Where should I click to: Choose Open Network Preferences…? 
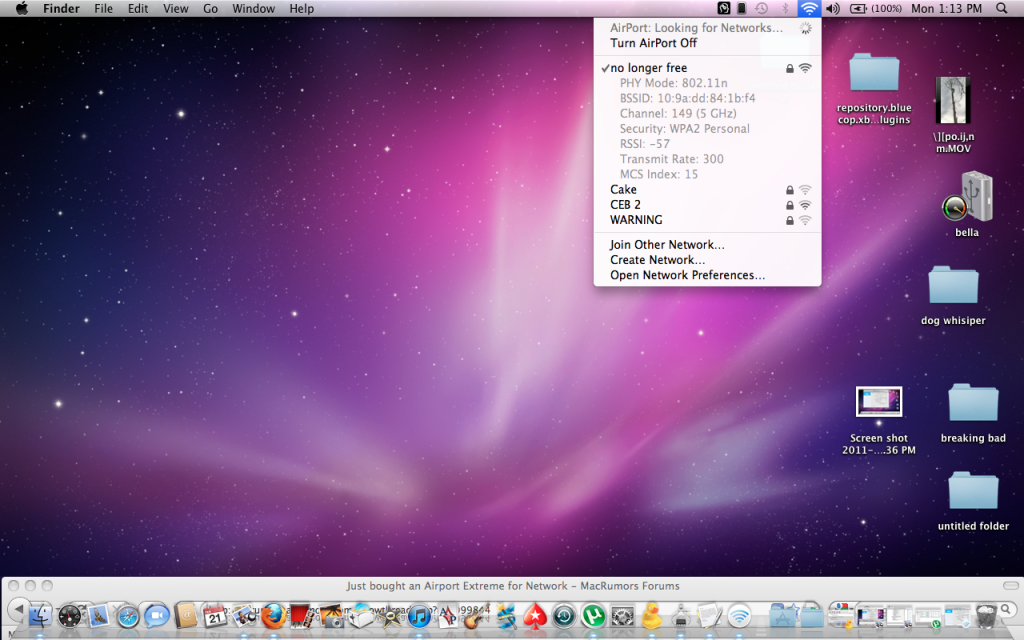click(x=707, y=275)
